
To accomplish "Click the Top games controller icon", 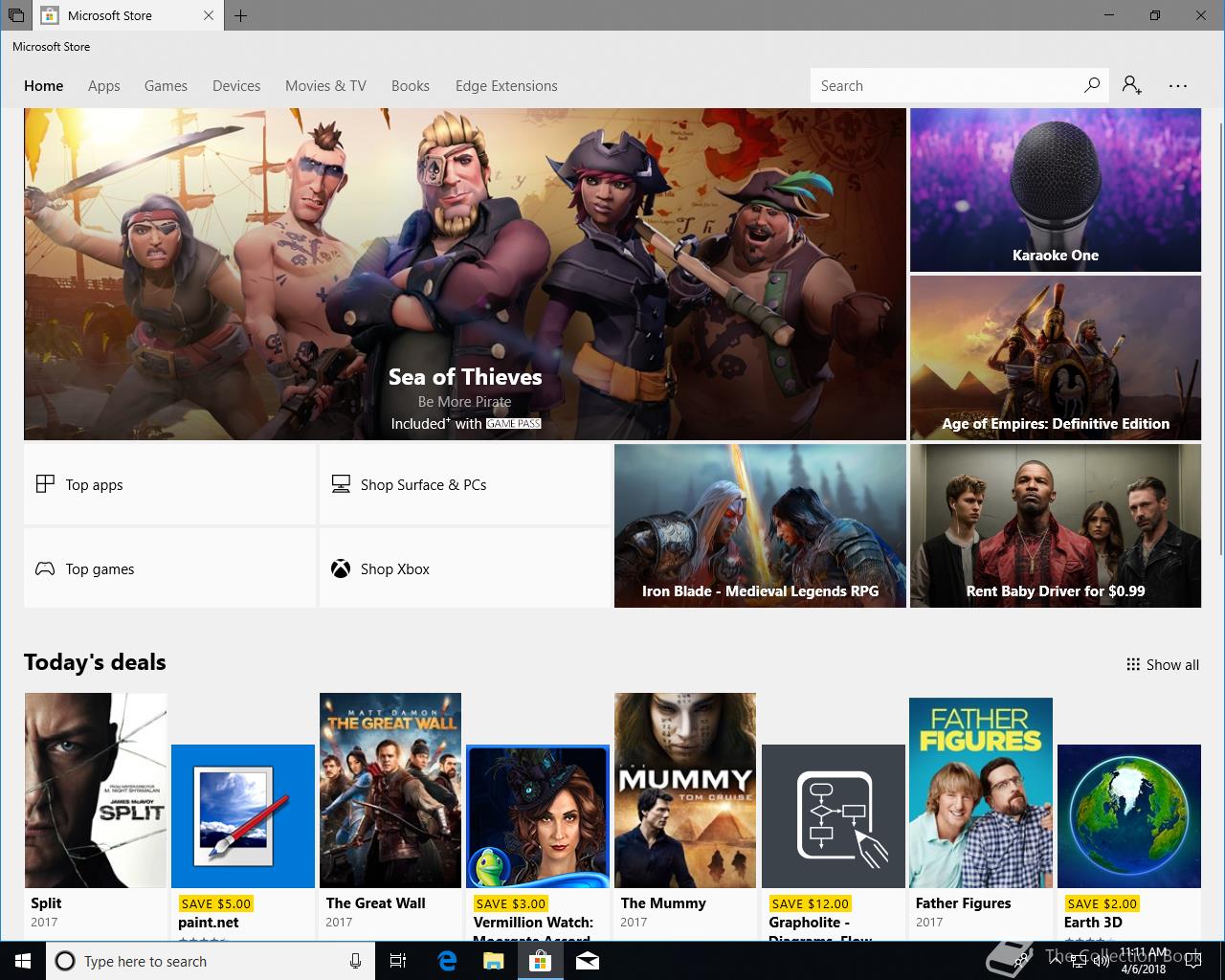I will [45, 568].
